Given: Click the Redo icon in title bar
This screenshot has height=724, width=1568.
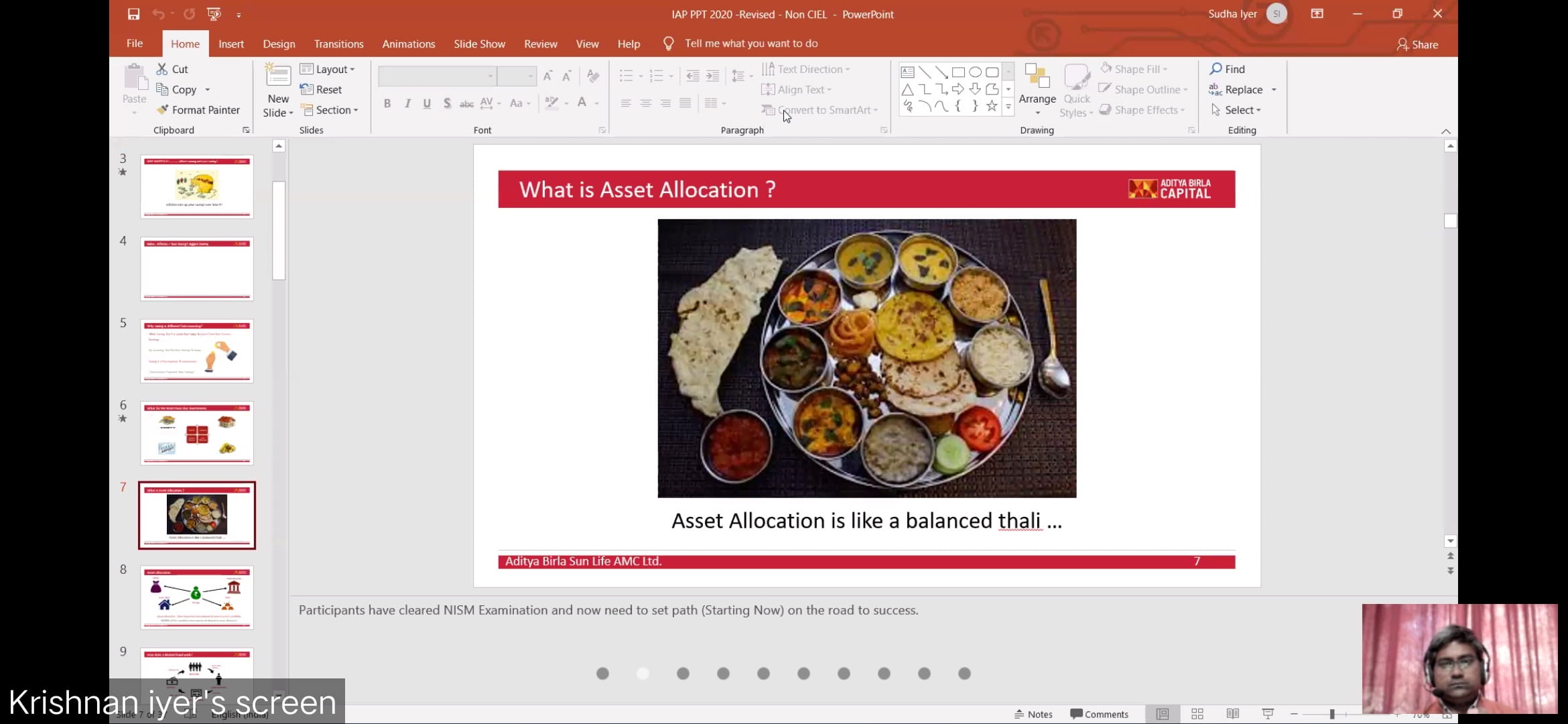Looking at the screenshot, I should coord(190,14).
